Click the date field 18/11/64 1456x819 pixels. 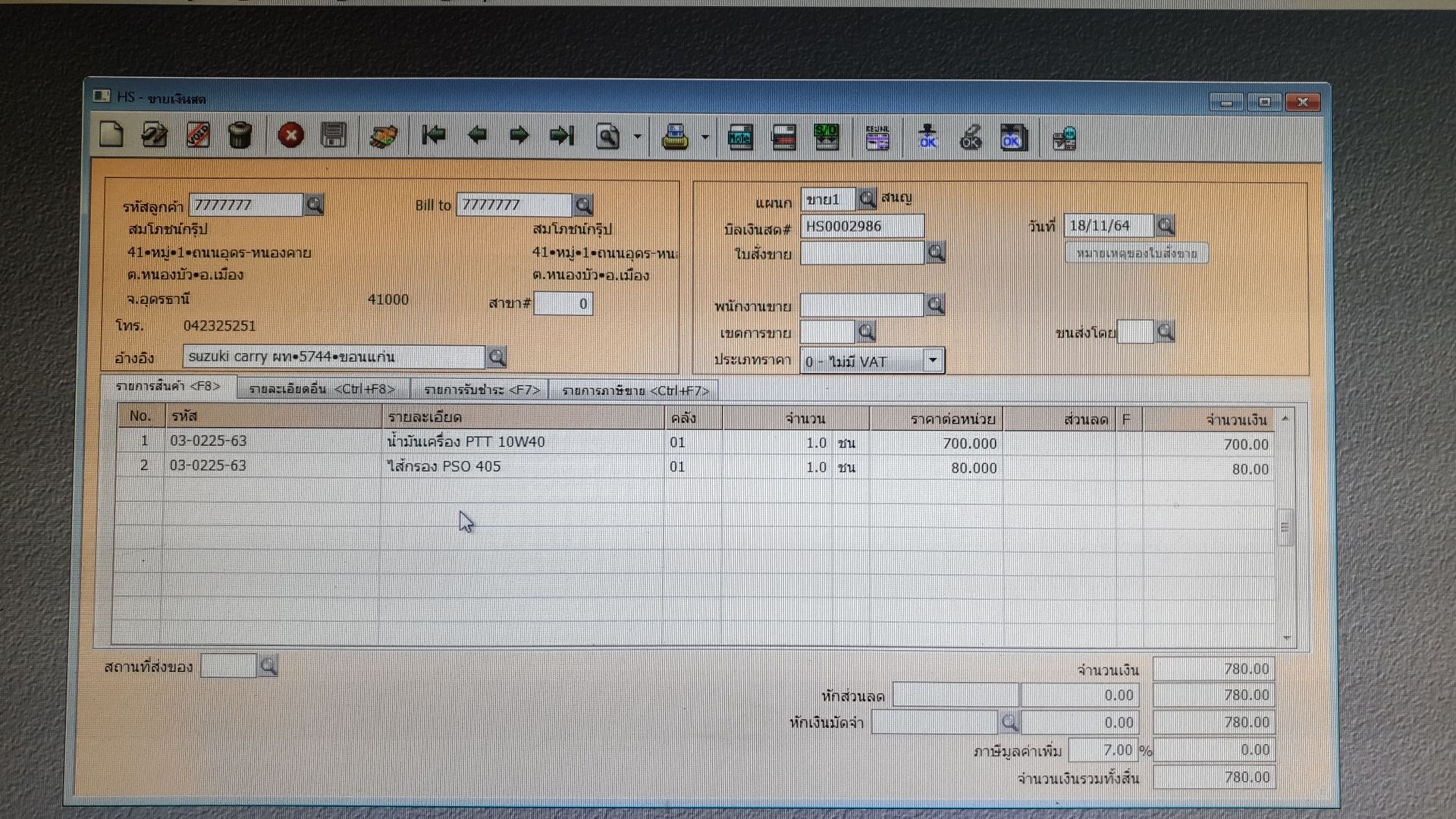(x=1109, y=225)
